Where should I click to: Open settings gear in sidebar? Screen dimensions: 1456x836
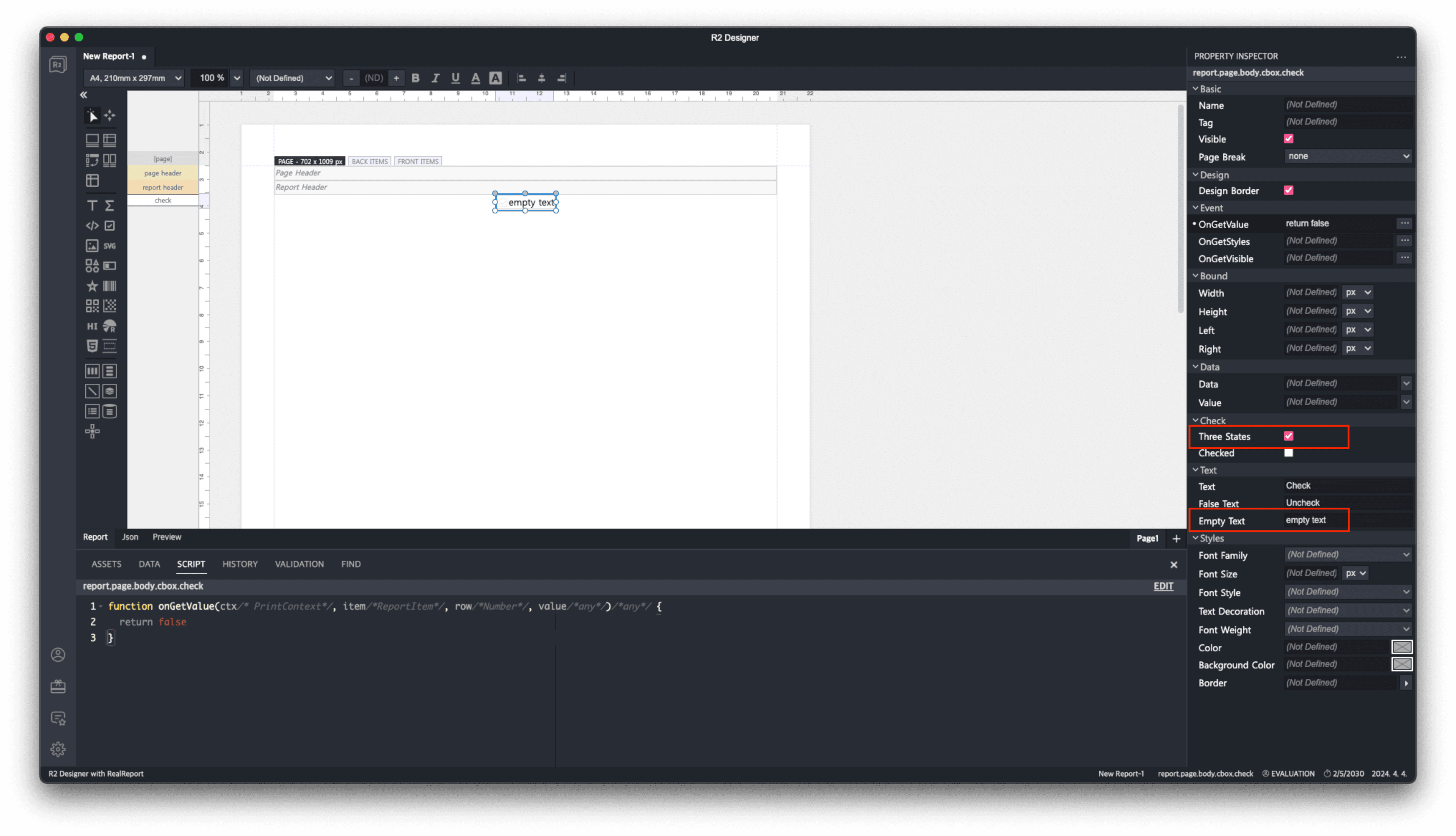(58, 749)
